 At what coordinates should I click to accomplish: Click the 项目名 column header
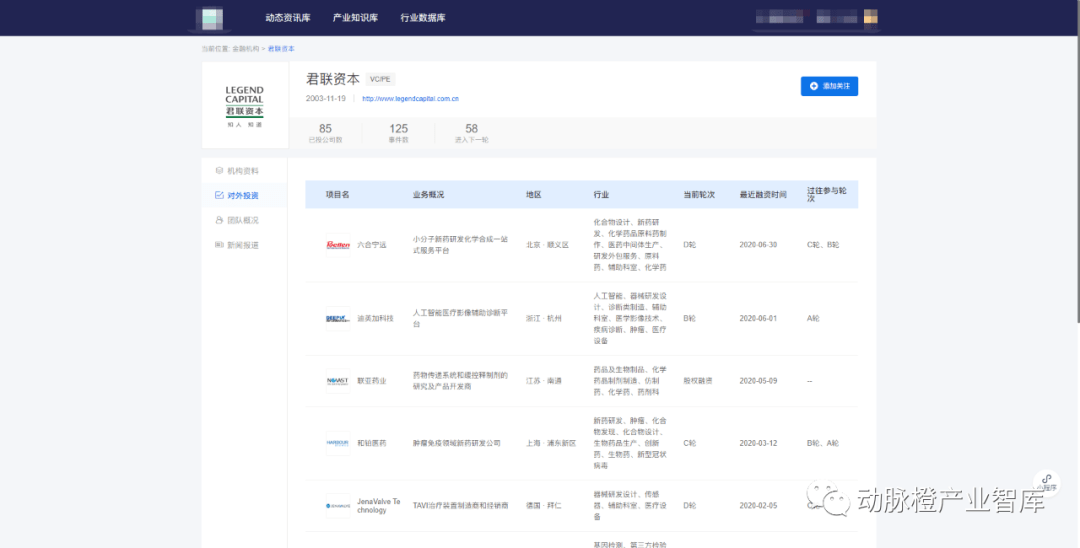point(338,195)
